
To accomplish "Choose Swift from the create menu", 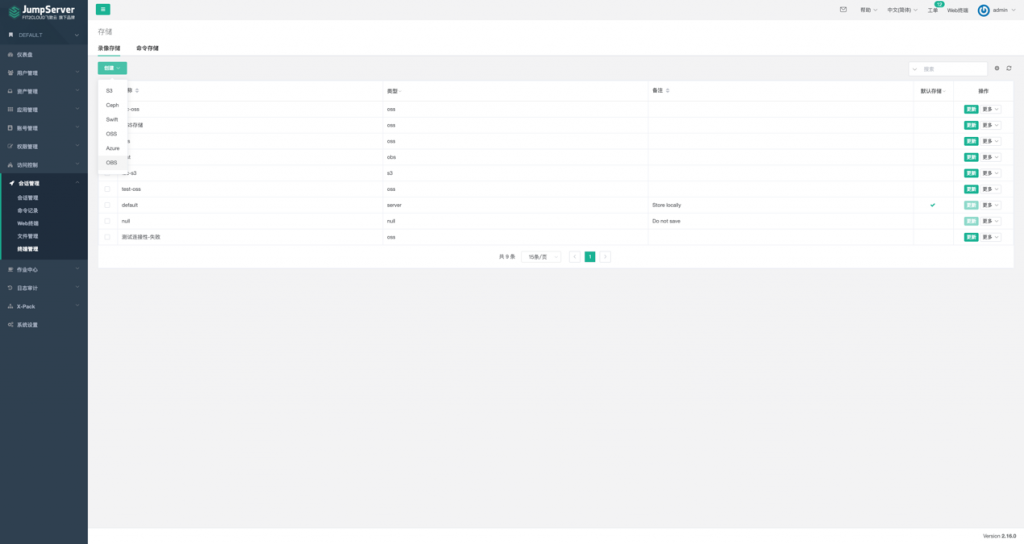I will tap(112, 120).
